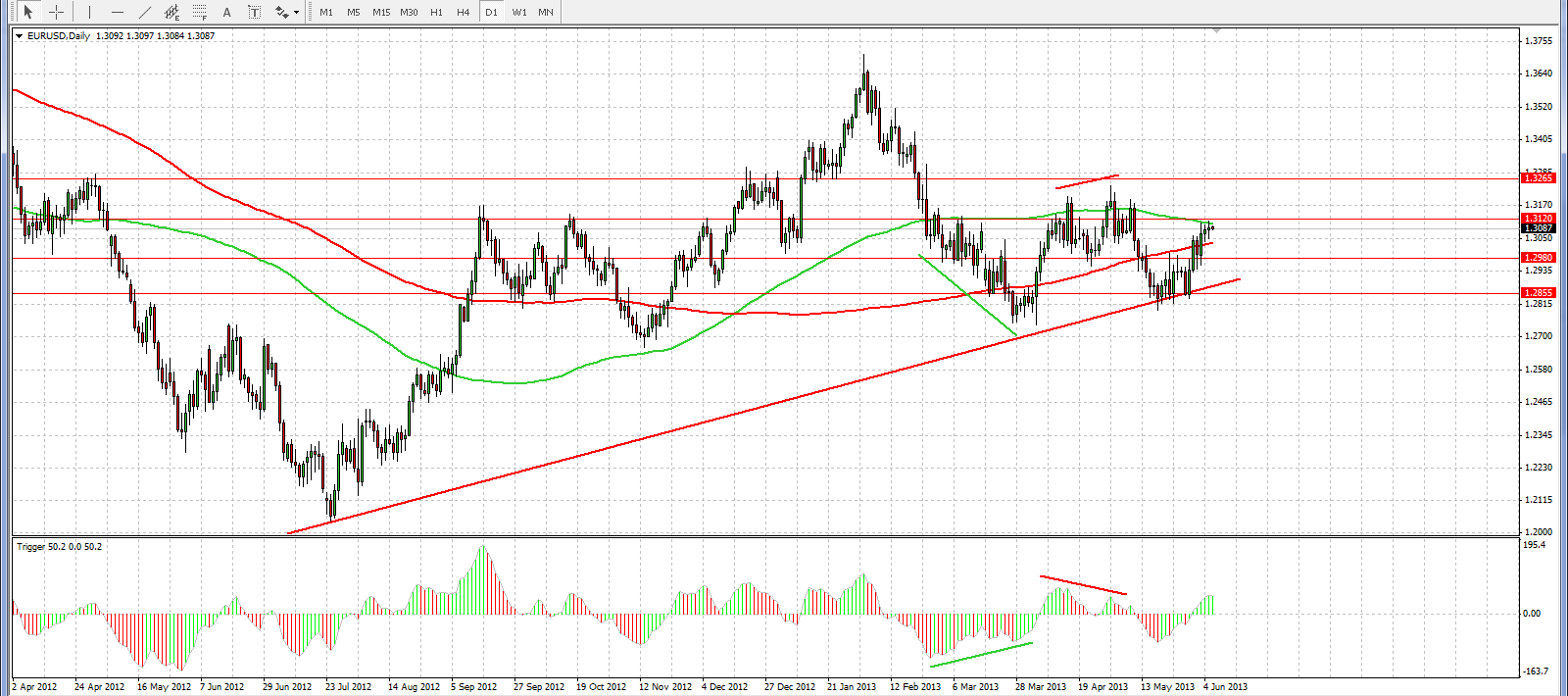This screenshot has width=1568, height=696.
Task: Select the W1 weekly timeframe
Action: 519,12
